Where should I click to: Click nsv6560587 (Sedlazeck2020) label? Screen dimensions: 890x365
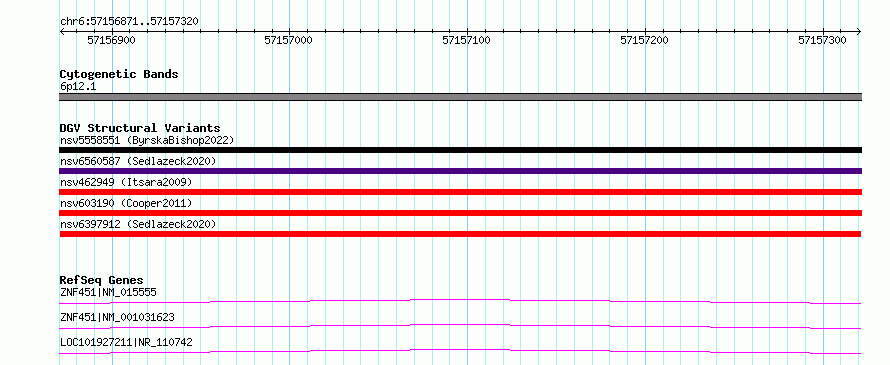click(138, 161)
